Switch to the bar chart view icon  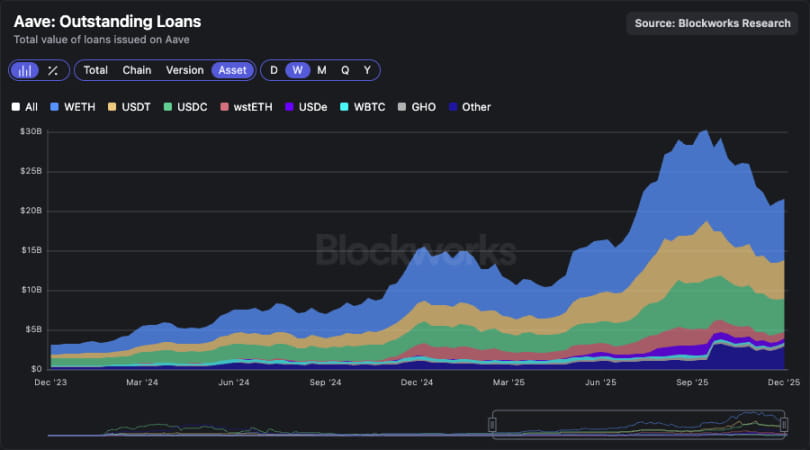(24, 70)
